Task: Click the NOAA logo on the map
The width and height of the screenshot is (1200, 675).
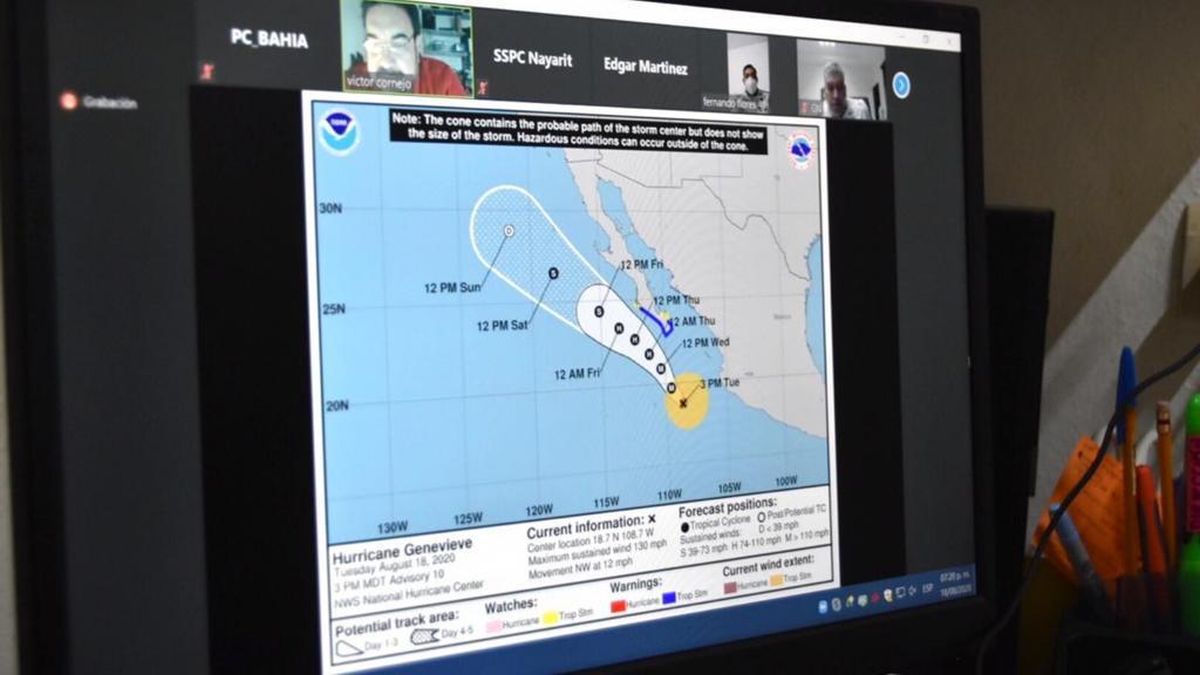Action: 339,132
